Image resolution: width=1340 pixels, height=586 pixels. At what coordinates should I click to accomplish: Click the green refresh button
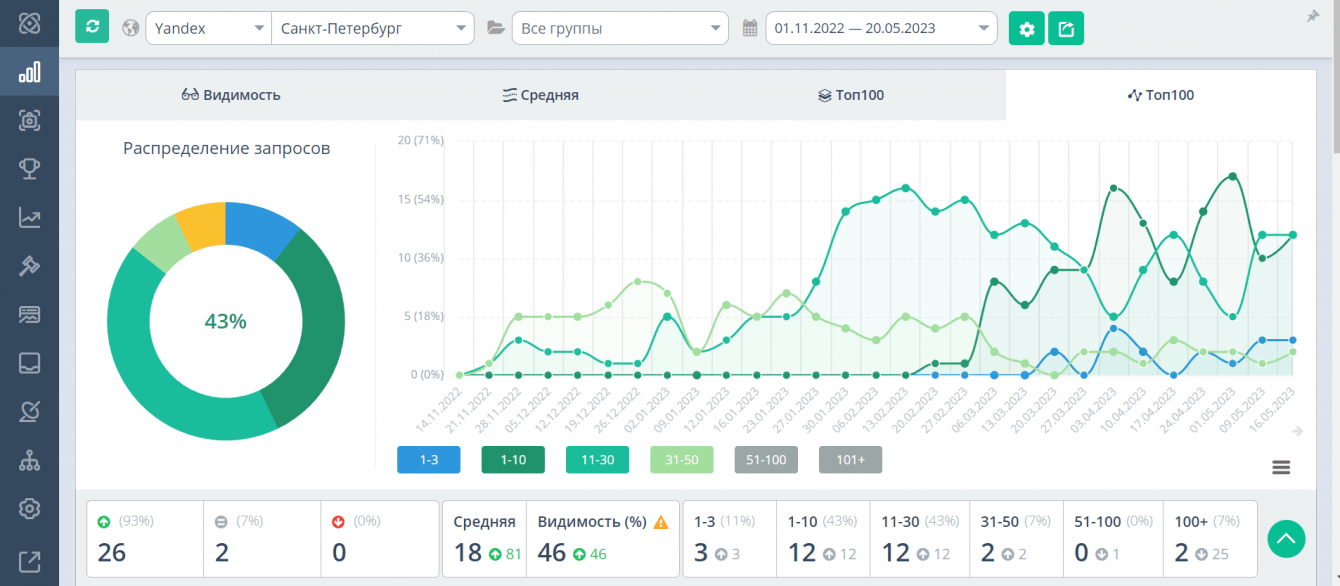pos(92,27)
